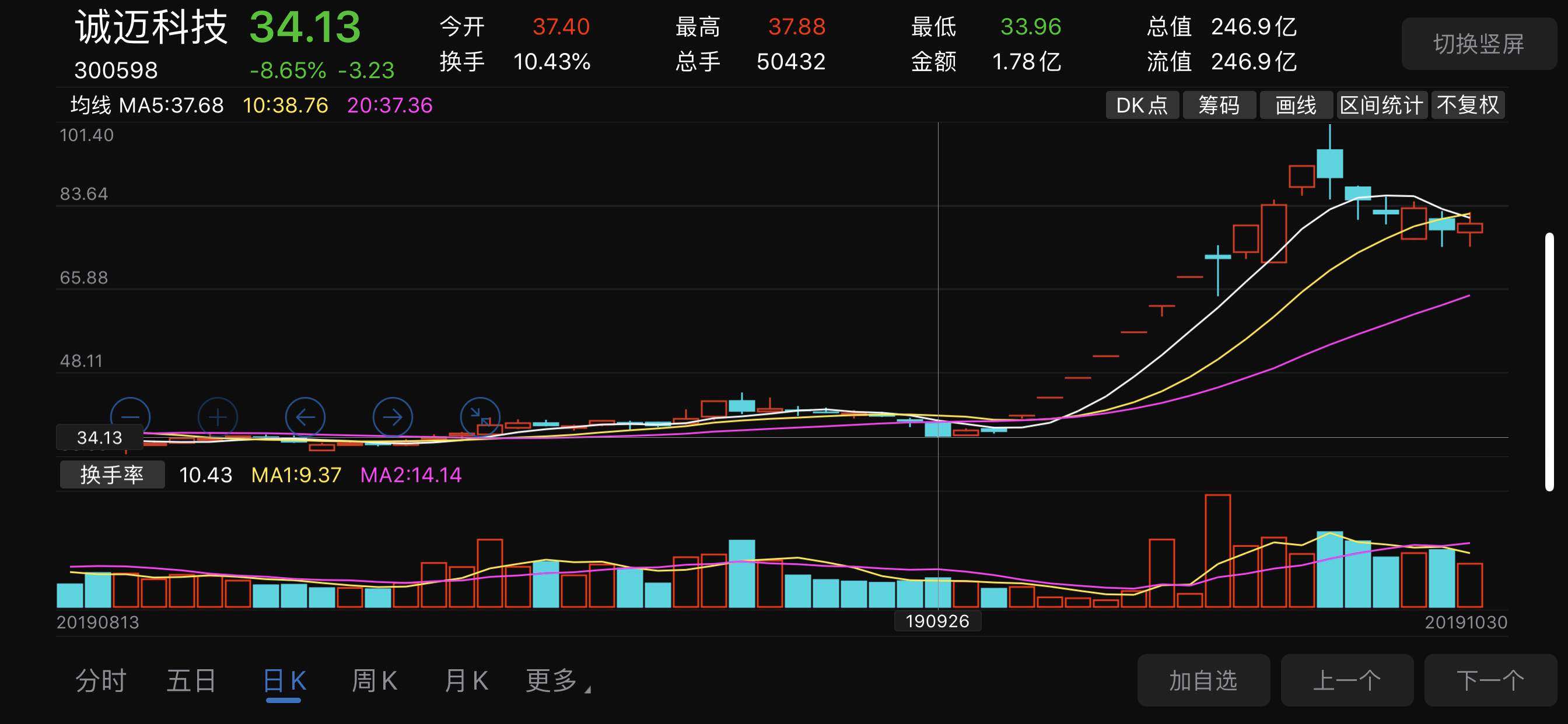Add stock with 加自选 button
This screenshot has width=1568, height=724.
click(1203, 680)
